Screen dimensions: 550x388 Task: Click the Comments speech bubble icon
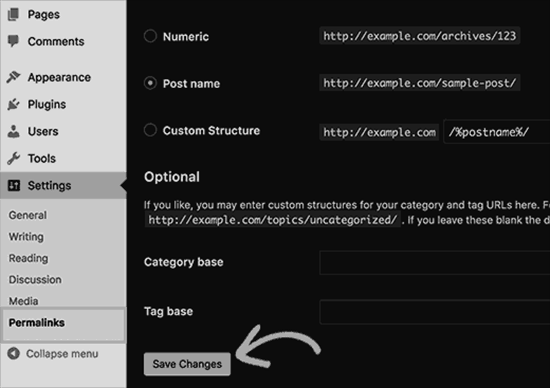[13, 41]
